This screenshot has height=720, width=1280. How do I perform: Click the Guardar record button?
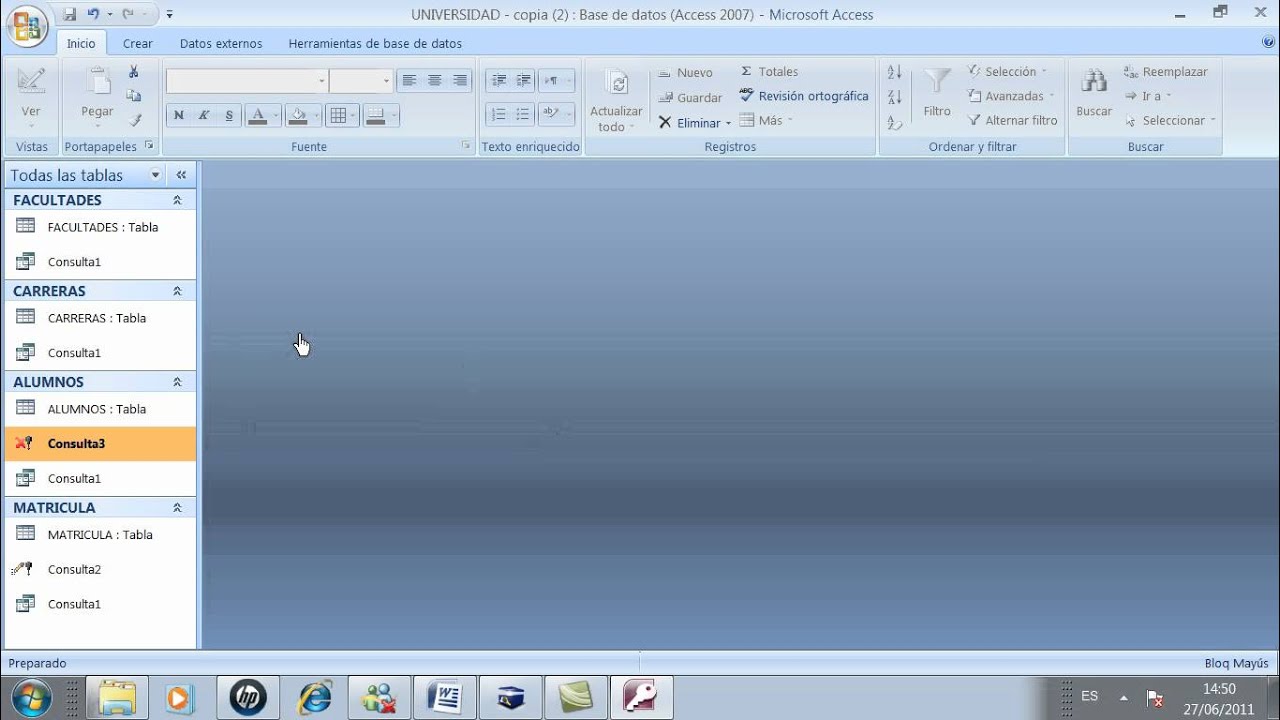pyautogui.click(x=690, y=97)
